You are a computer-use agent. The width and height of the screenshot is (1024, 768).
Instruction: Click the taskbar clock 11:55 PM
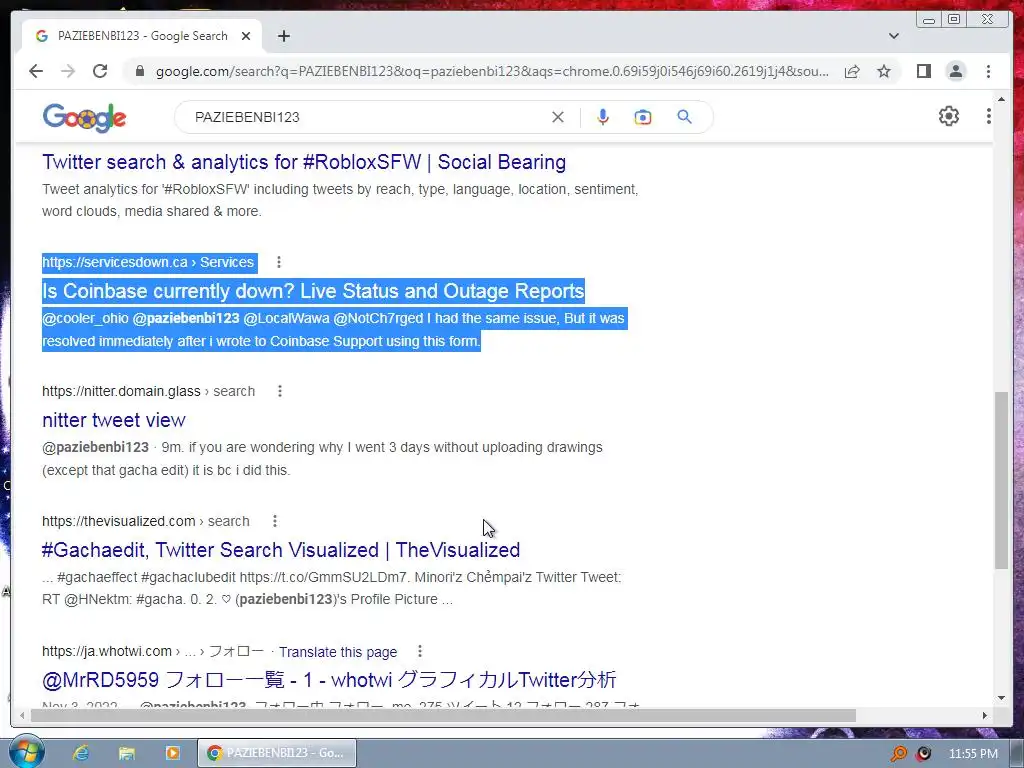tap(973, 754)
